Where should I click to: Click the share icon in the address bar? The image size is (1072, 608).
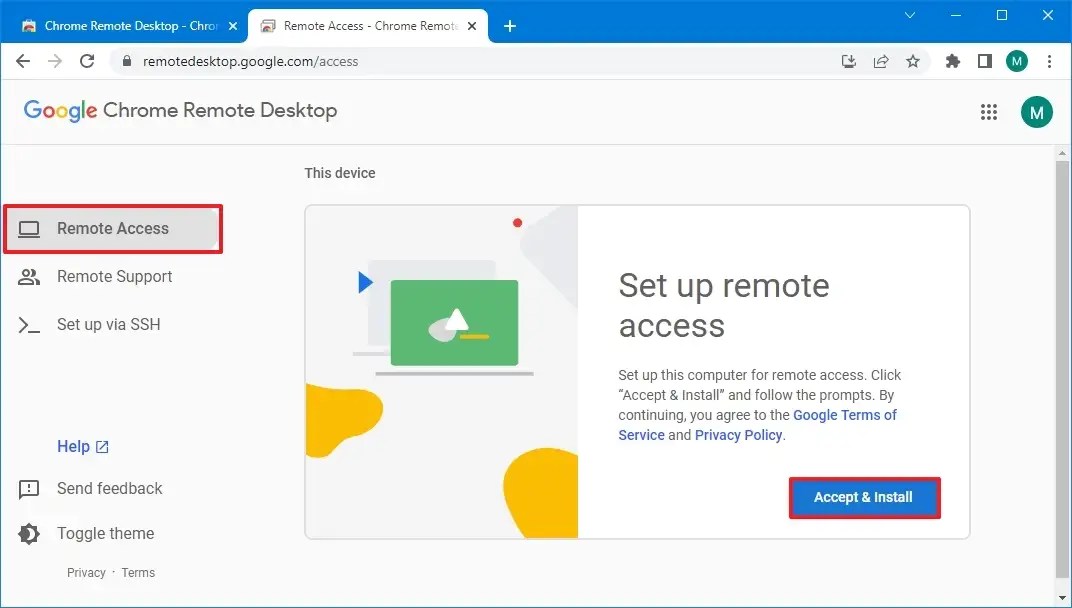pos(881,61)
